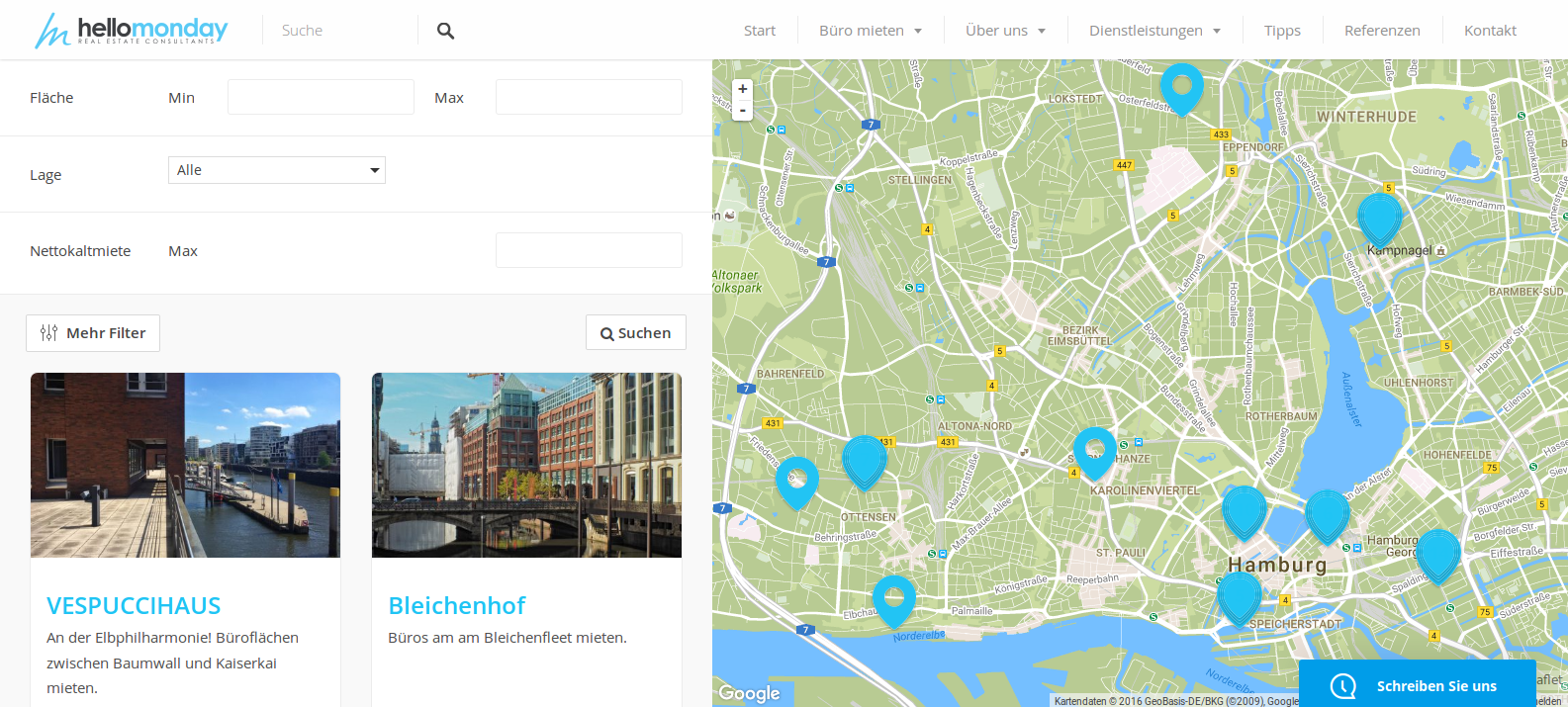Select the stacked pin just above Ottensen label
Screen dimensions: 1568x707
[865, 463]
